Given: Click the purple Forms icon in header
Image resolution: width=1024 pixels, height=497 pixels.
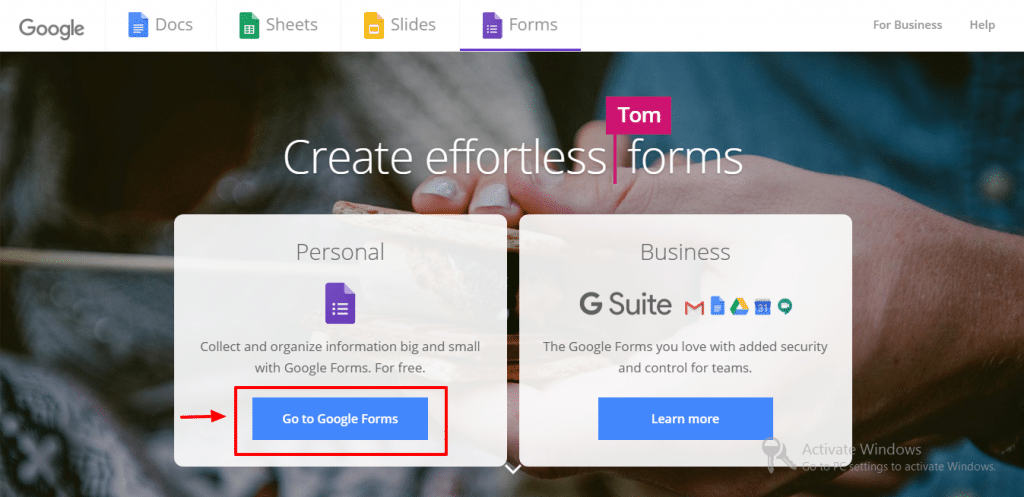Looking at the screenshot, I should (492, 25).
